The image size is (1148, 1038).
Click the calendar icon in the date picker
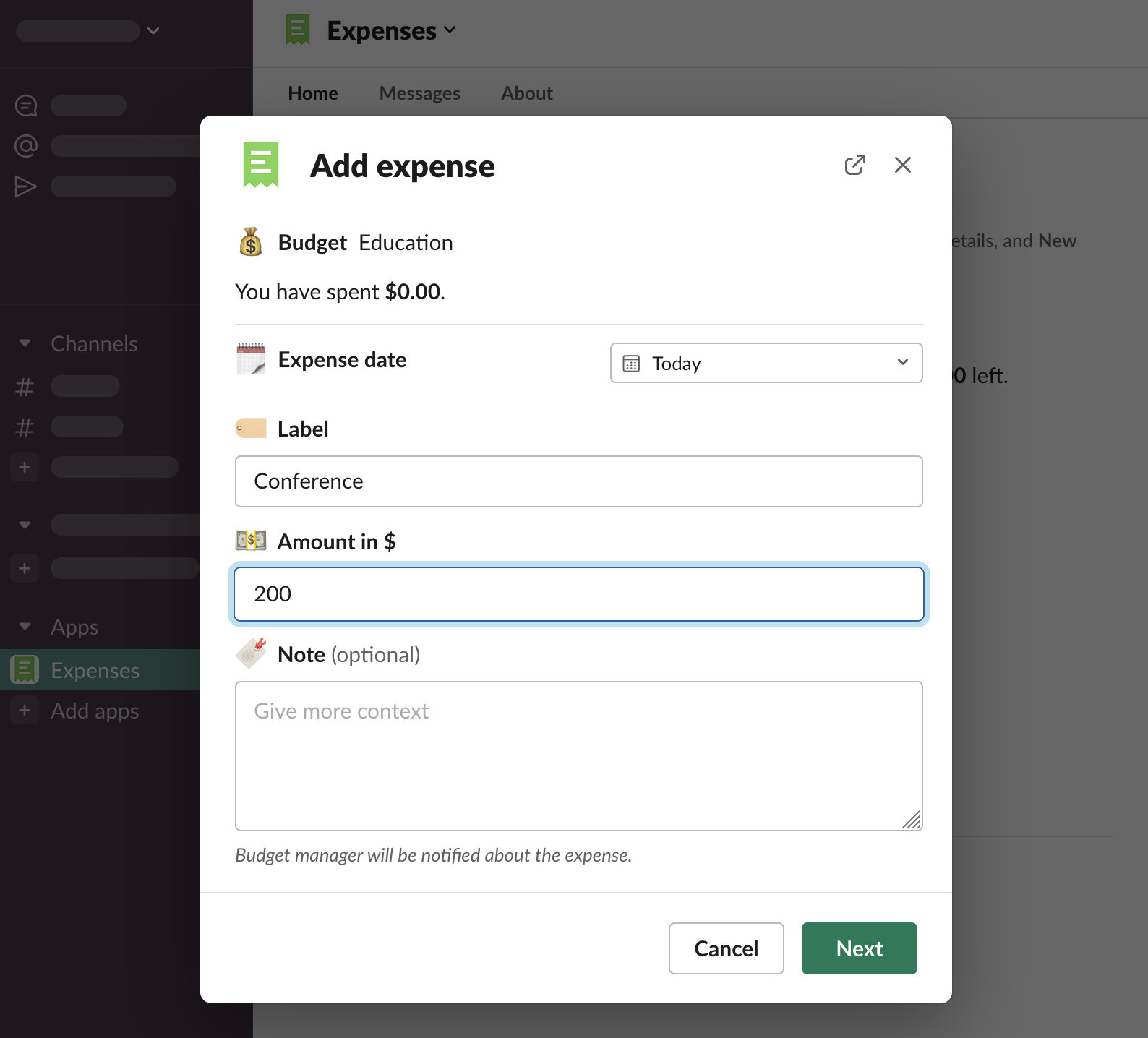tap(631, 363)
